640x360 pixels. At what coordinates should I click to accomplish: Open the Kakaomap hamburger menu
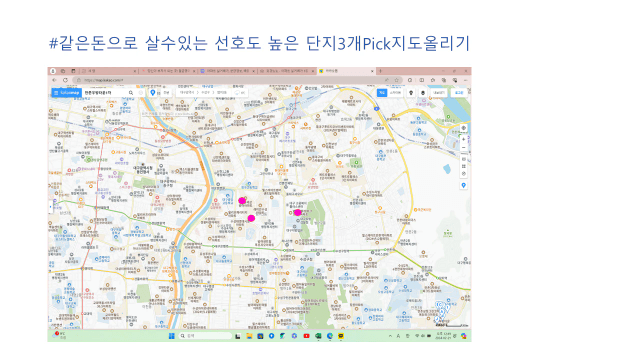click(56, 93)
